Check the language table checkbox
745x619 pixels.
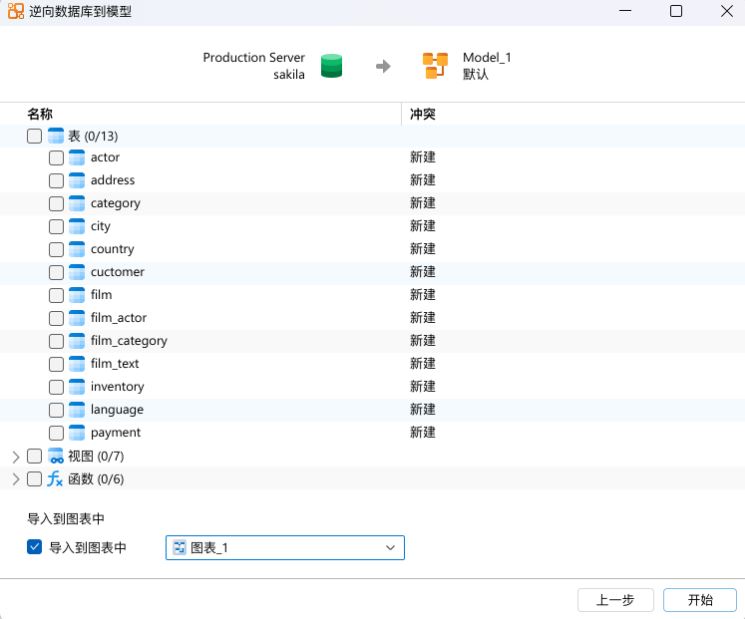56,410
